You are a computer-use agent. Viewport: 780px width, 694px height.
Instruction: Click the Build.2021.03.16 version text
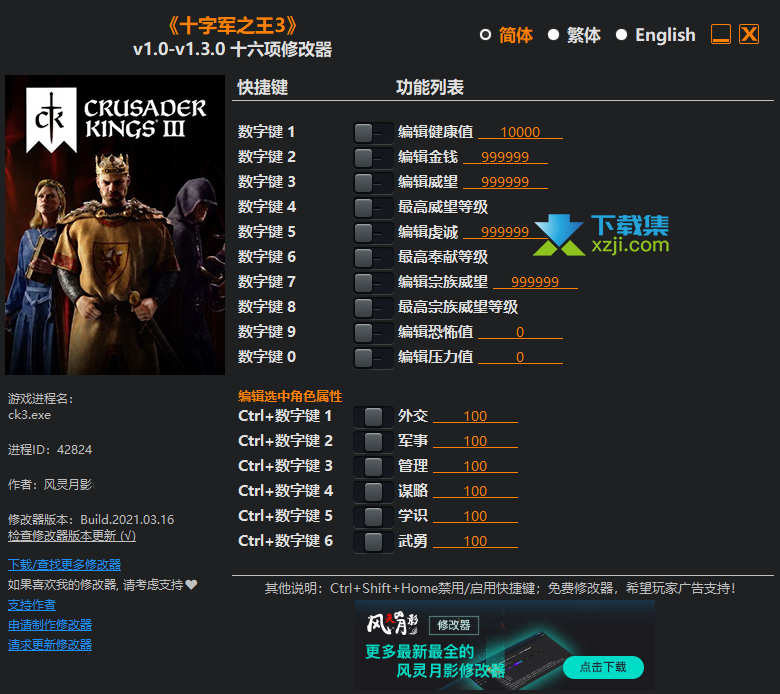click(127, 520)
